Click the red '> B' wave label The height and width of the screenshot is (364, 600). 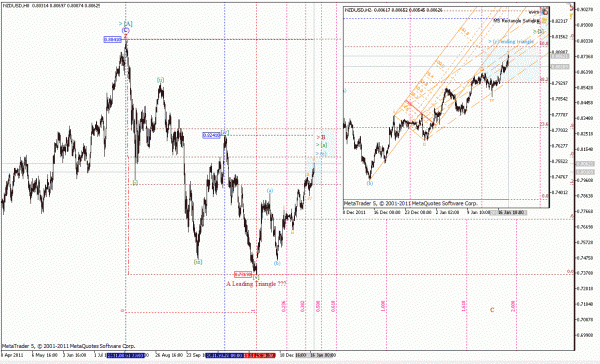[321, 137]
